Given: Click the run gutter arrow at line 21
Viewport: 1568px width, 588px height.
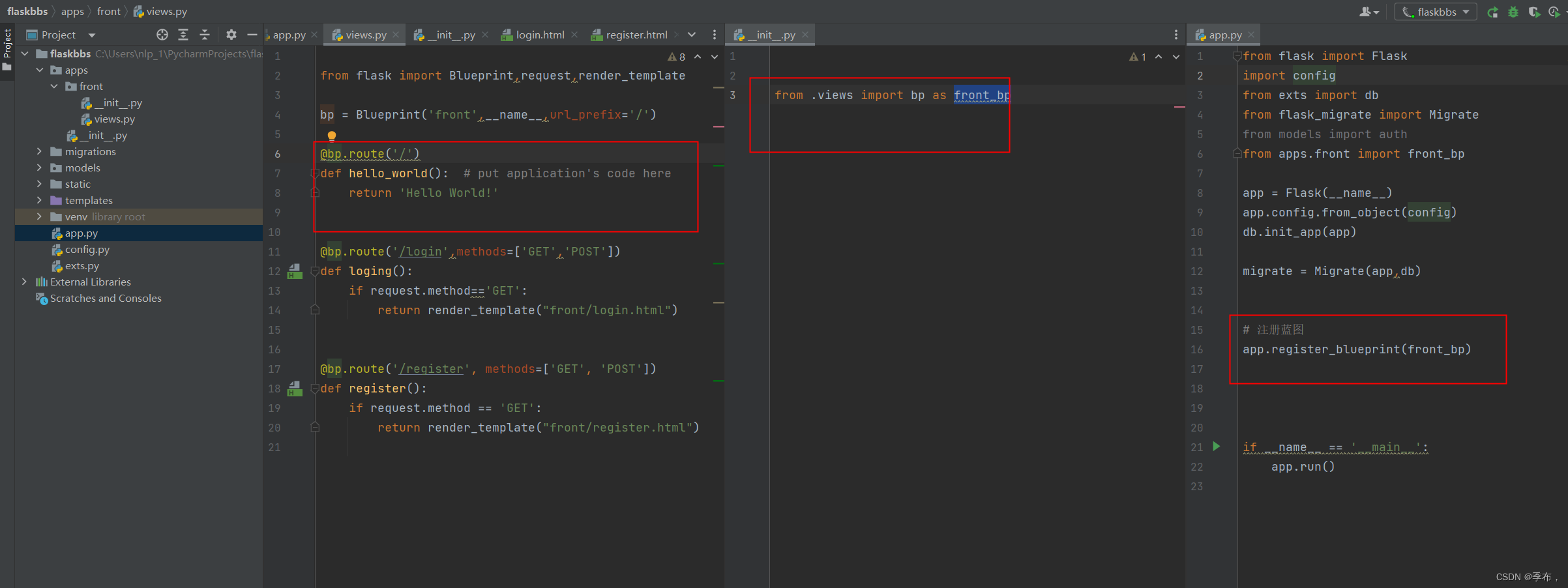Looking at the screenshot, I should (x=1216, y=447).
